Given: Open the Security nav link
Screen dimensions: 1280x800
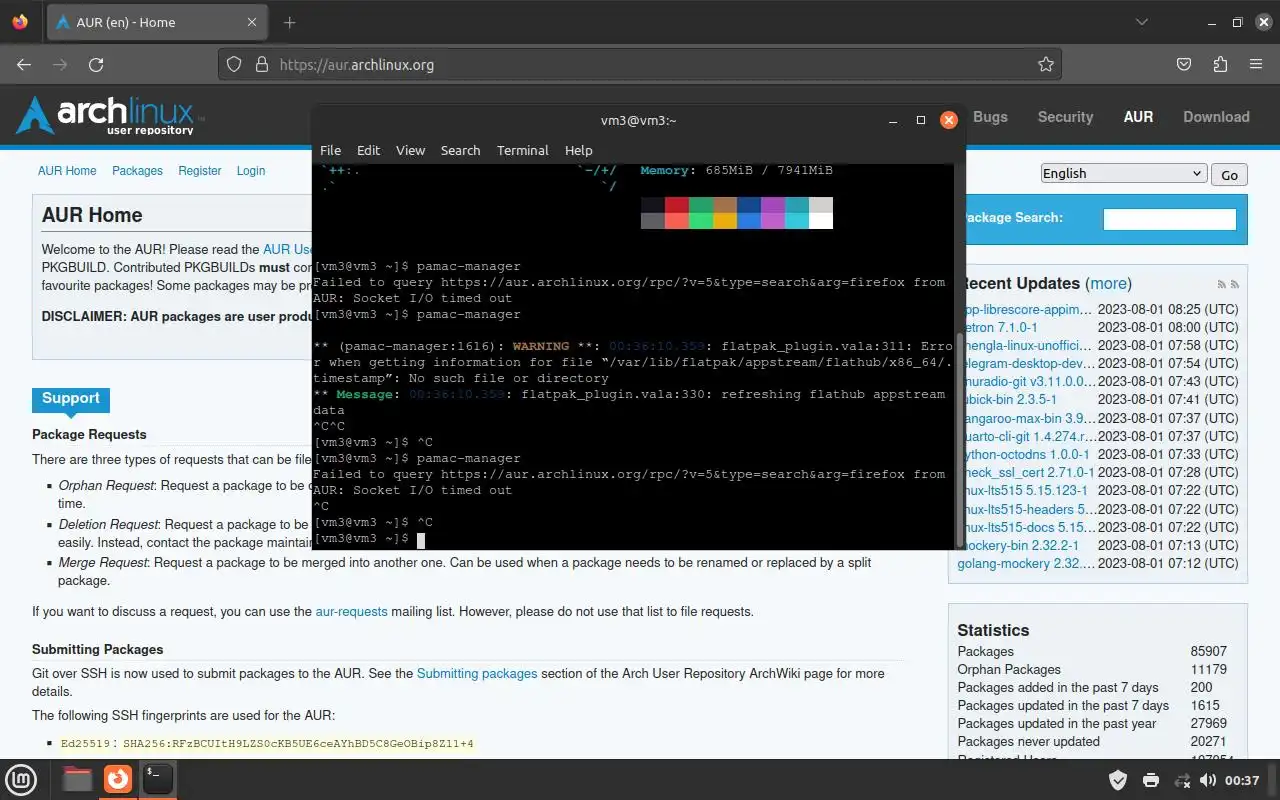Looking at the screenshot, I should click(1065, 117).
